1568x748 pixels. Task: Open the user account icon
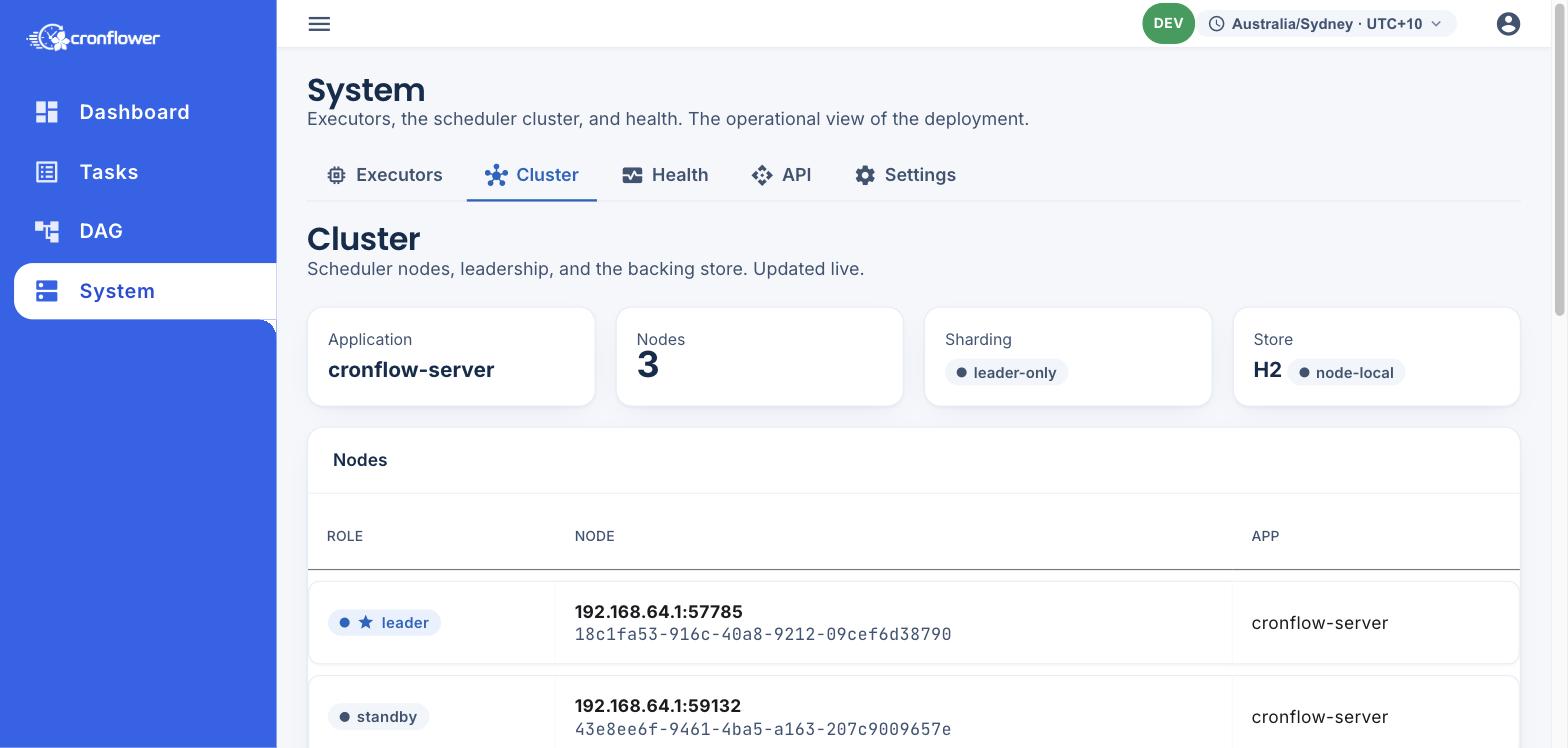(1508, 24)
